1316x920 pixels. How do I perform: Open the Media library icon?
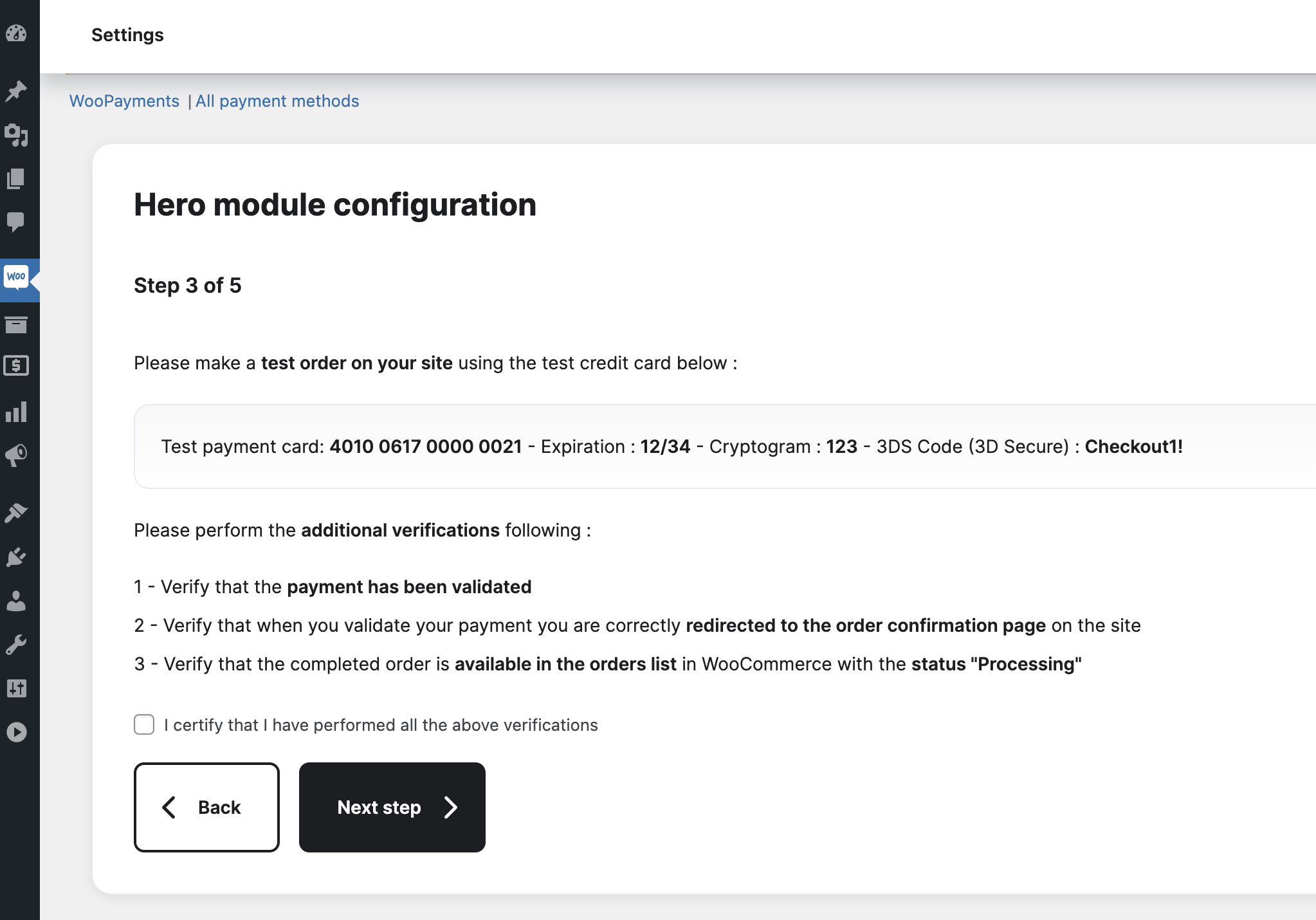pyautogui.click(x=16, y=134)
